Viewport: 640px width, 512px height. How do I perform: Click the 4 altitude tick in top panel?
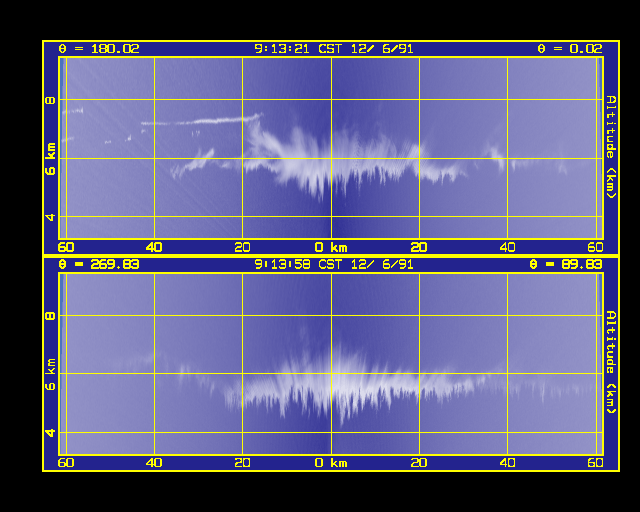tap(50, 217)
